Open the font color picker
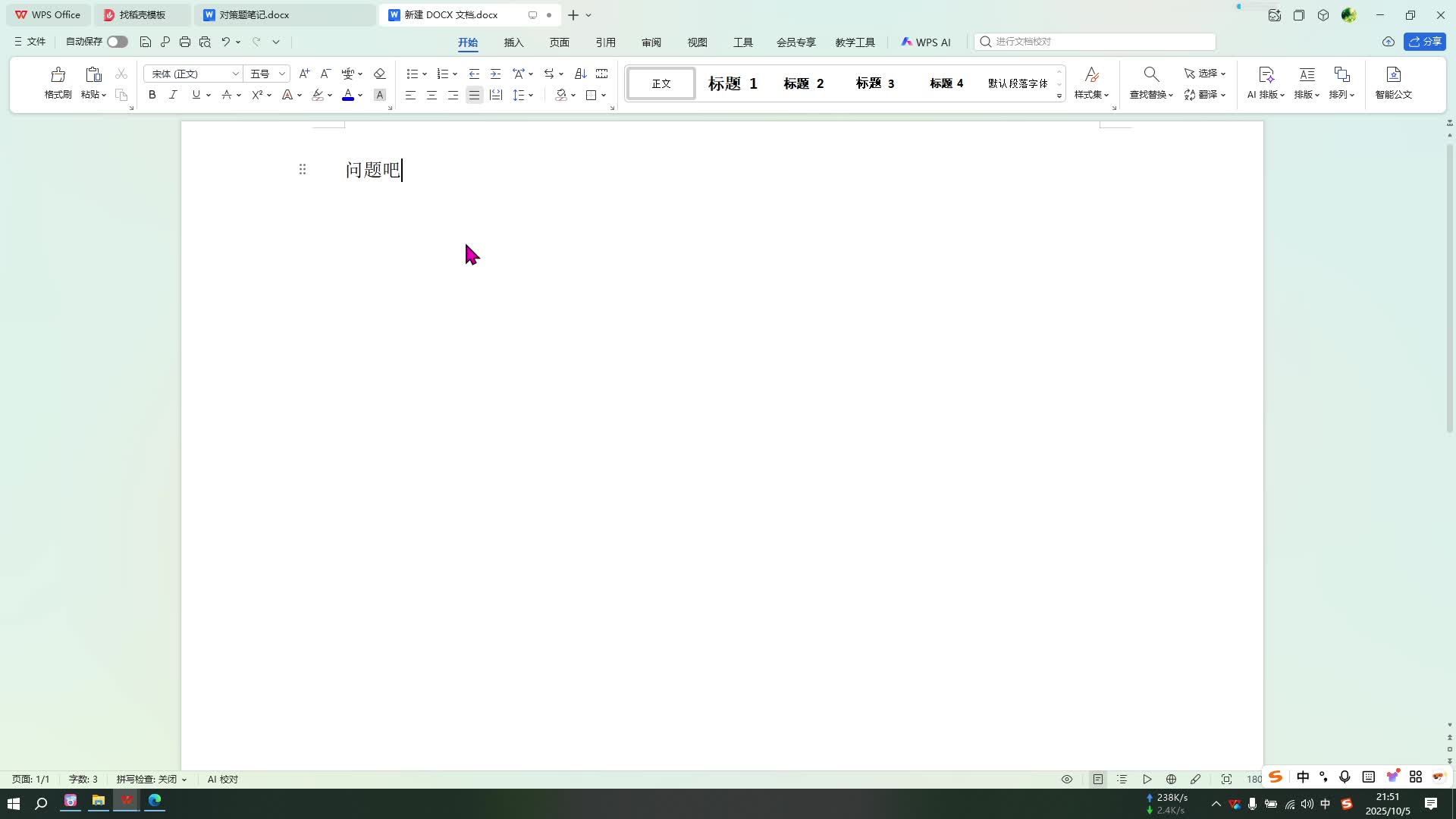 tap(348, 95)
